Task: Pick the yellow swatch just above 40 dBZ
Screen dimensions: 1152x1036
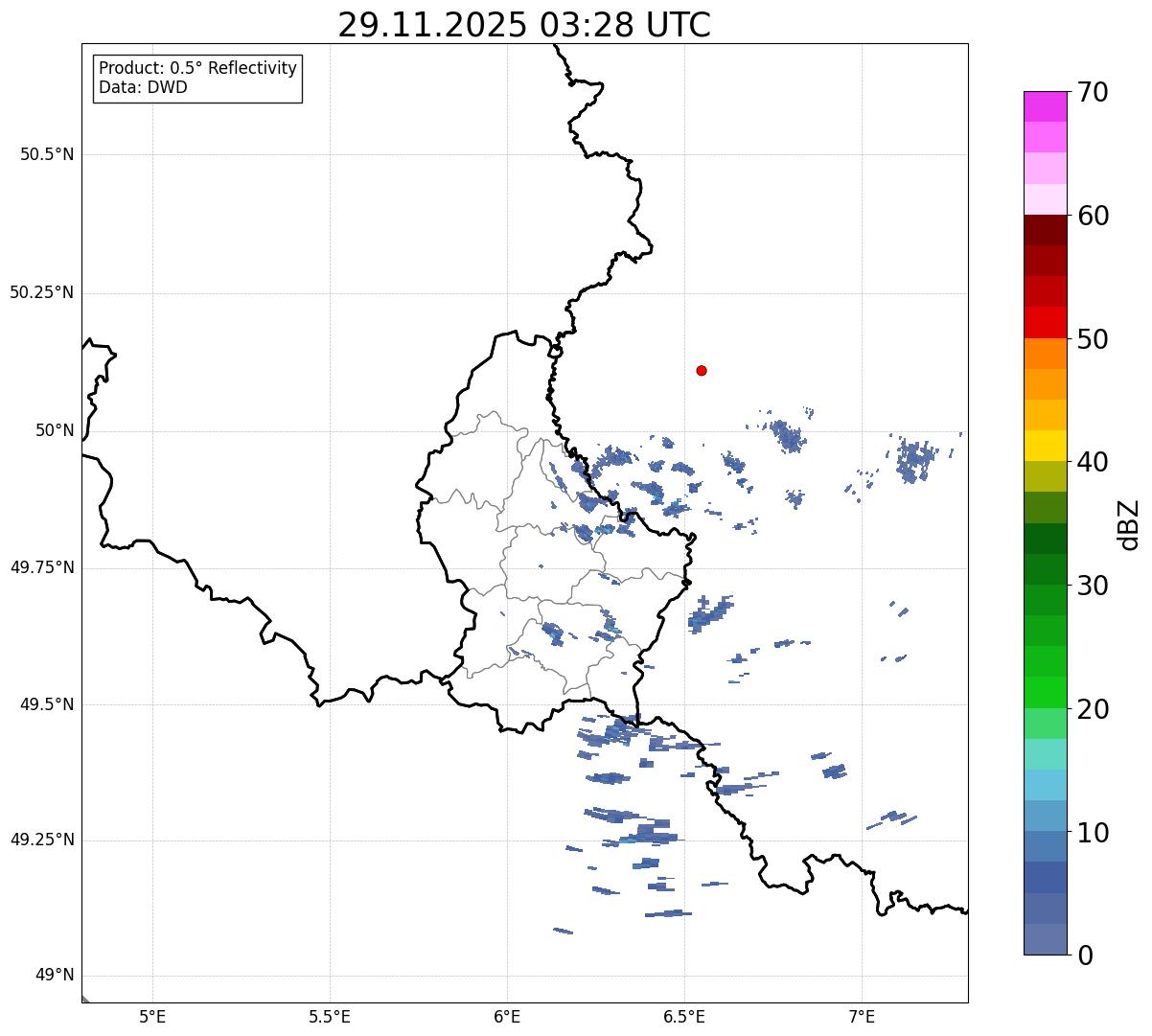Action: click(x=1045, y=446)
